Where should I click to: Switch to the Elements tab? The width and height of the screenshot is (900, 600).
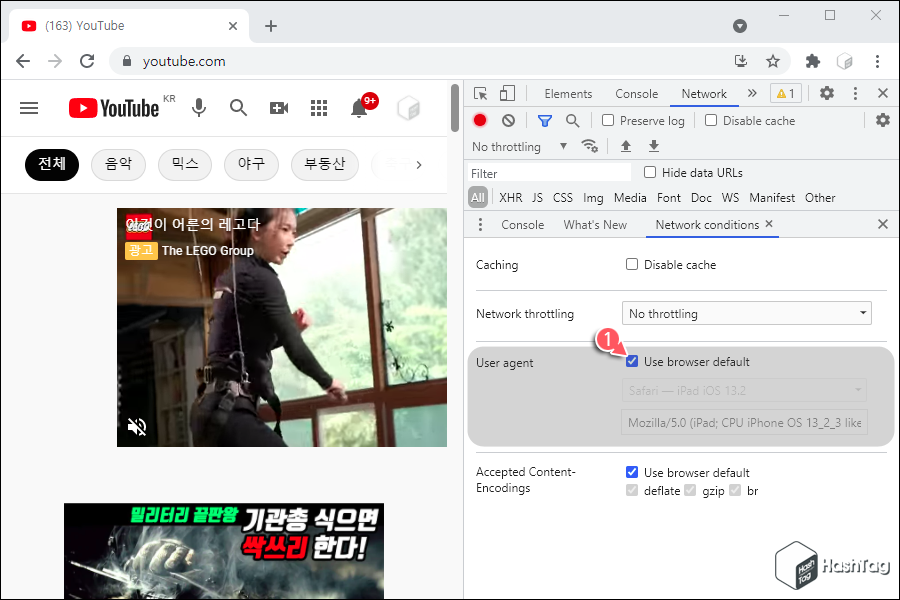[x=568, y=92]
